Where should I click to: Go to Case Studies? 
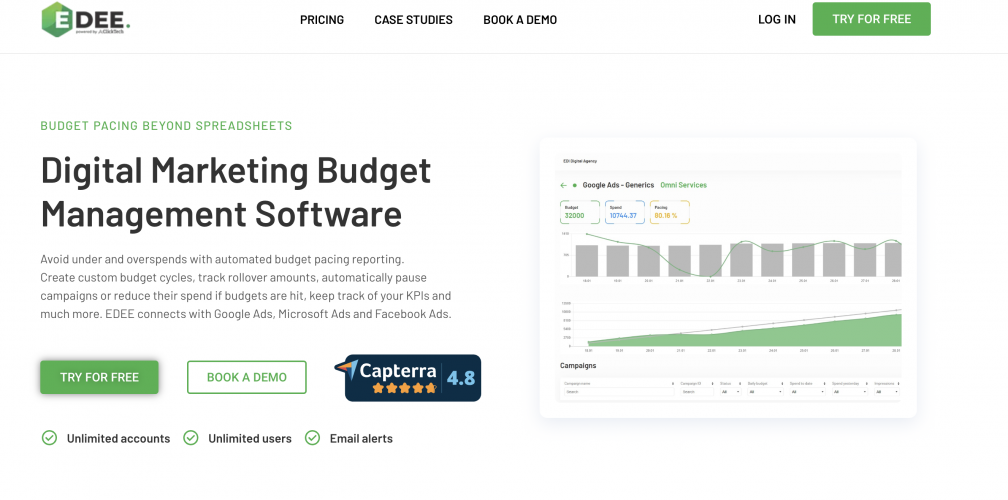413,20
